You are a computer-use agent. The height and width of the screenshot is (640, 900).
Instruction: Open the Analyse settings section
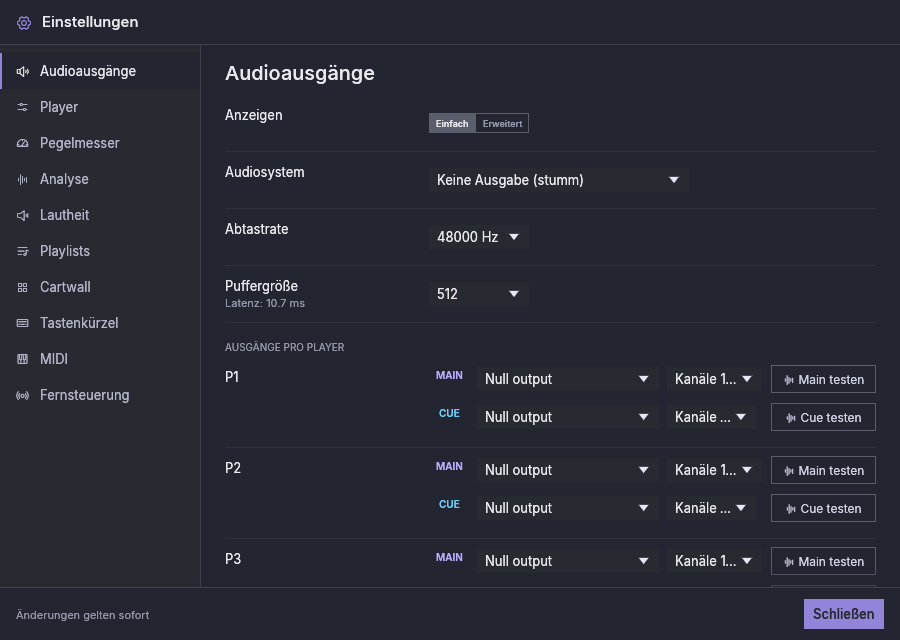coord(100,179)
